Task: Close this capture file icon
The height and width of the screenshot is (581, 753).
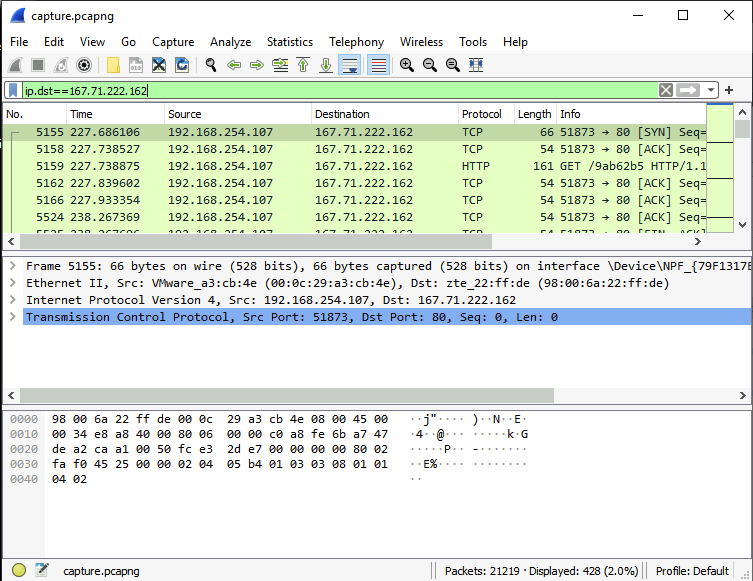Action: coord(159,65)
